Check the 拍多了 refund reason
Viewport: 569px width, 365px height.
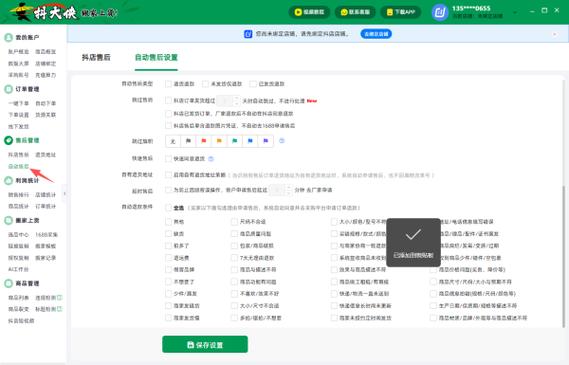pos(168,246)
